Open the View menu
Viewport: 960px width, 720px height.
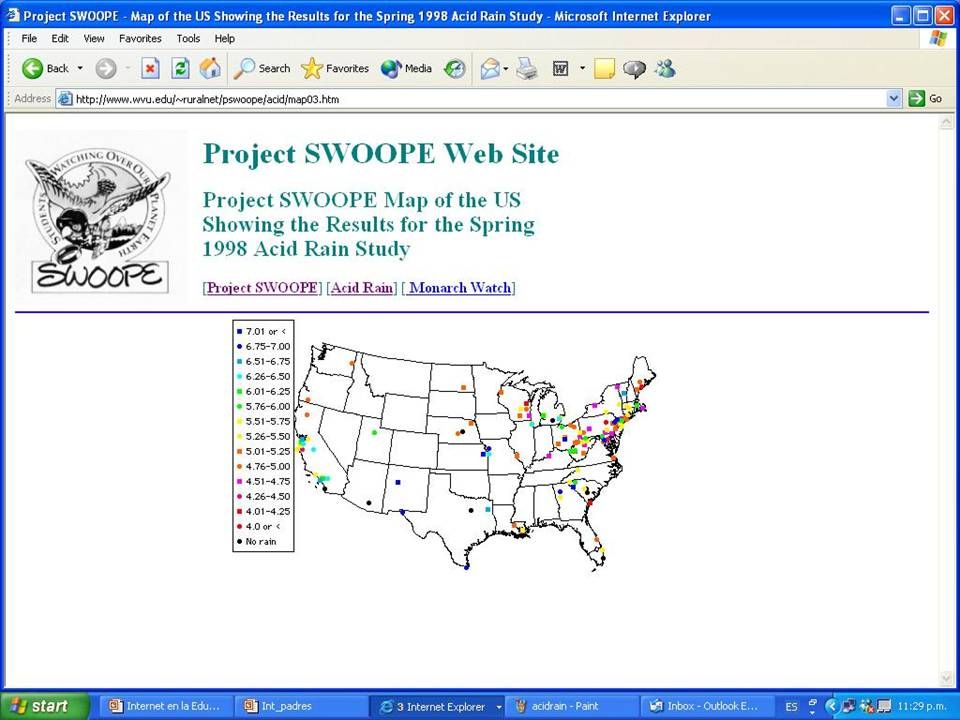point(94,39)
